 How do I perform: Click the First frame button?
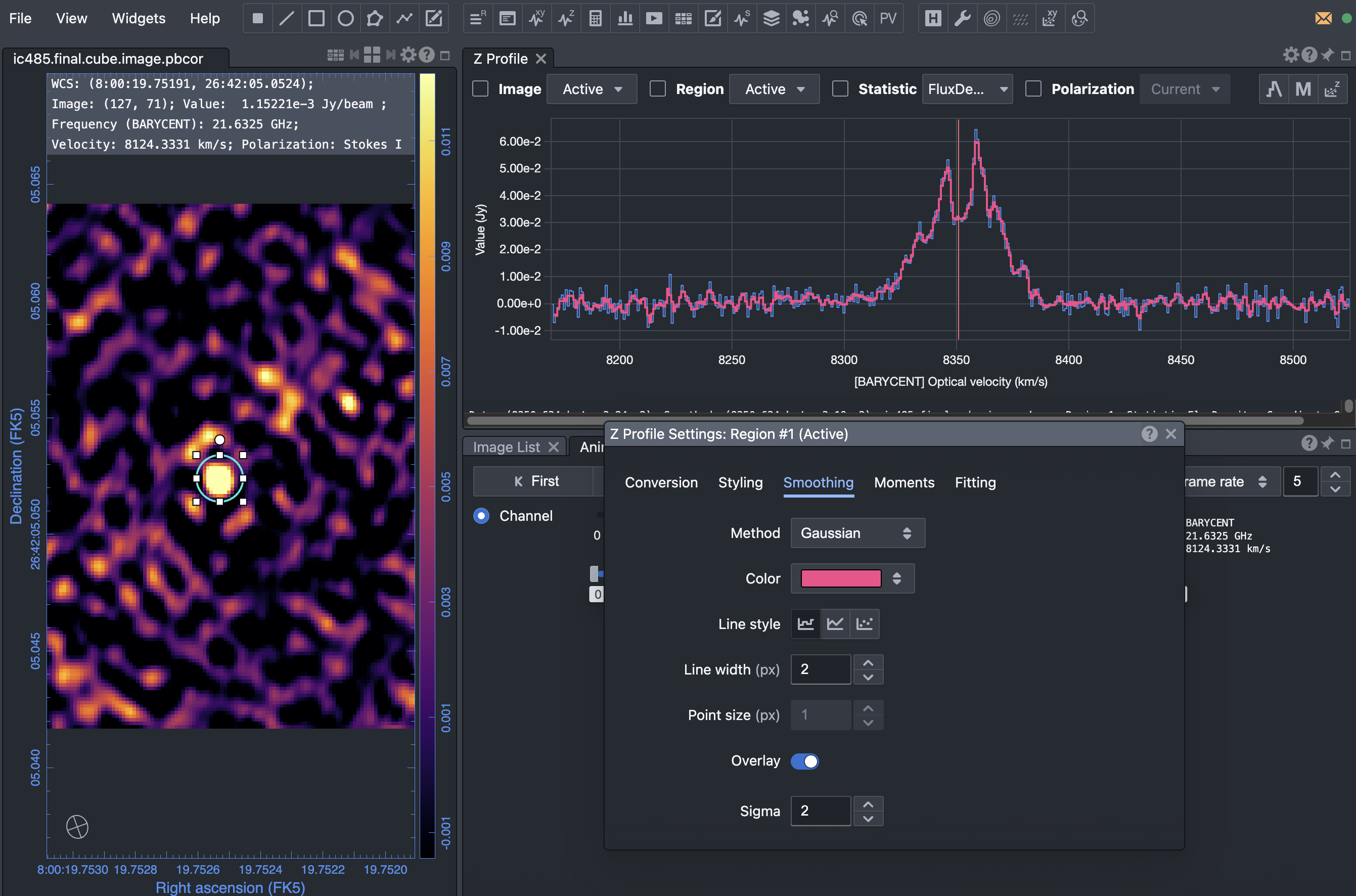point(536,481)
